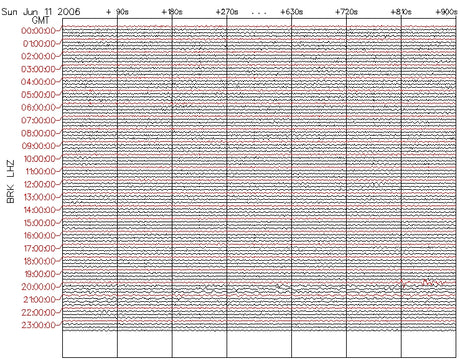The image size is (460, 361).
Task: Click the 16:00:00 hour label
Action: [x=39, y=236]
